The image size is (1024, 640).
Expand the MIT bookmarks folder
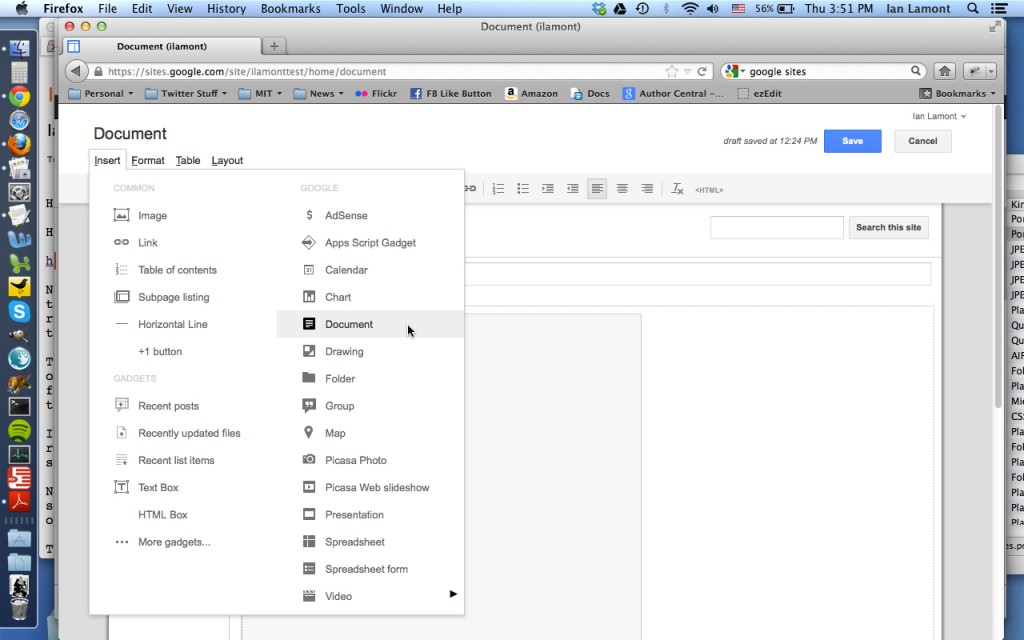click(260, 93)
